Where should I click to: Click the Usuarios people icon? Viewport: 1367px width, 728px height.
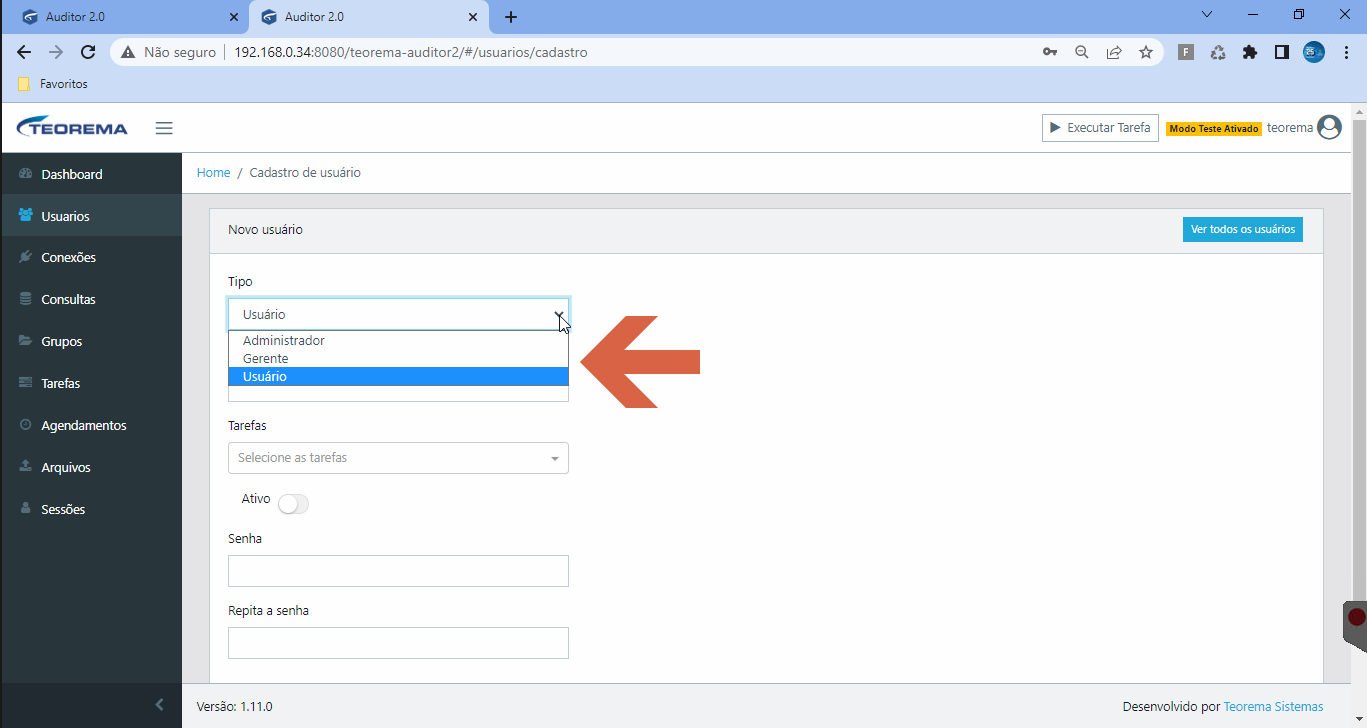26,216
